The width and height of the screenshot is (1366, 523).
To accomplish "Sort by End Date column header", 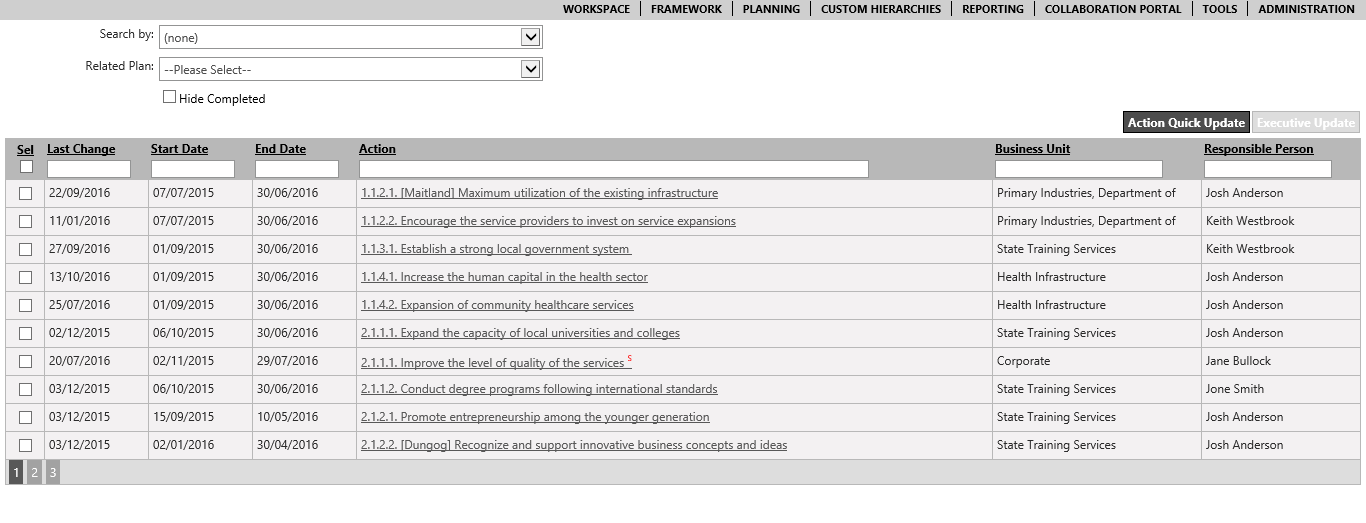I will 280,149.
